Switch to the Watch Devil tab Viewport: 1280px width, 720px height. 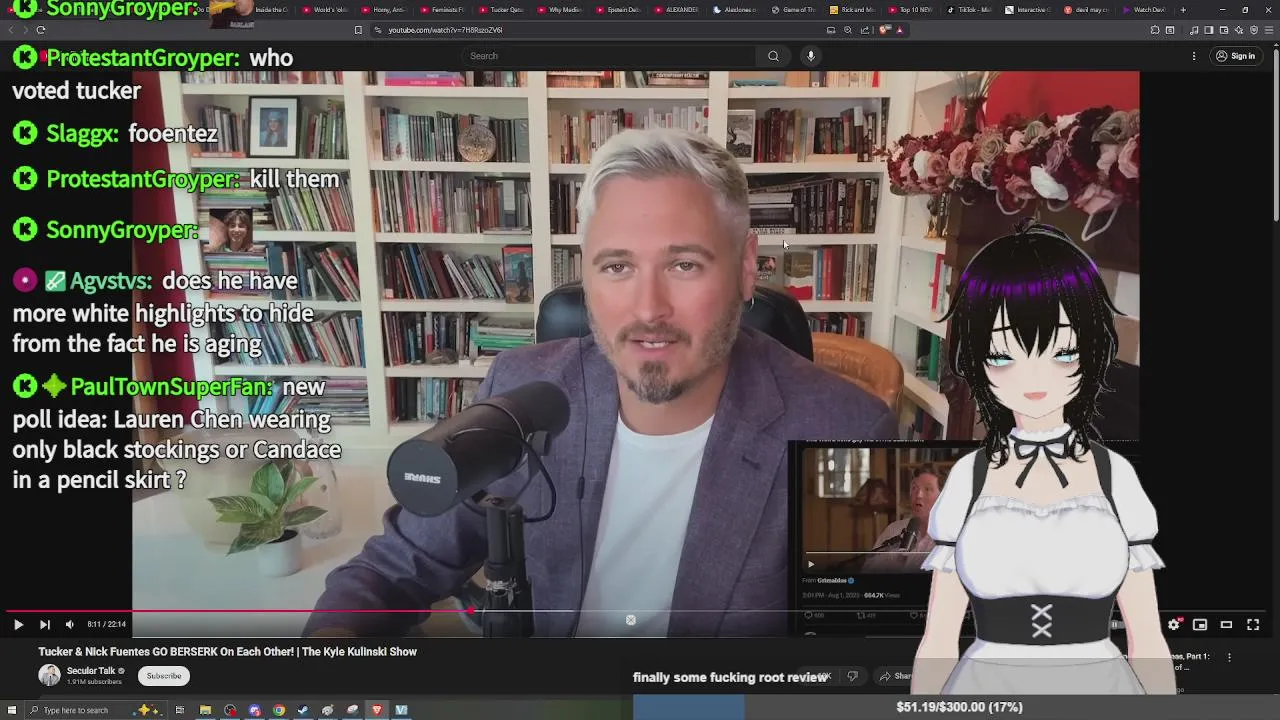coord(1146,10)
